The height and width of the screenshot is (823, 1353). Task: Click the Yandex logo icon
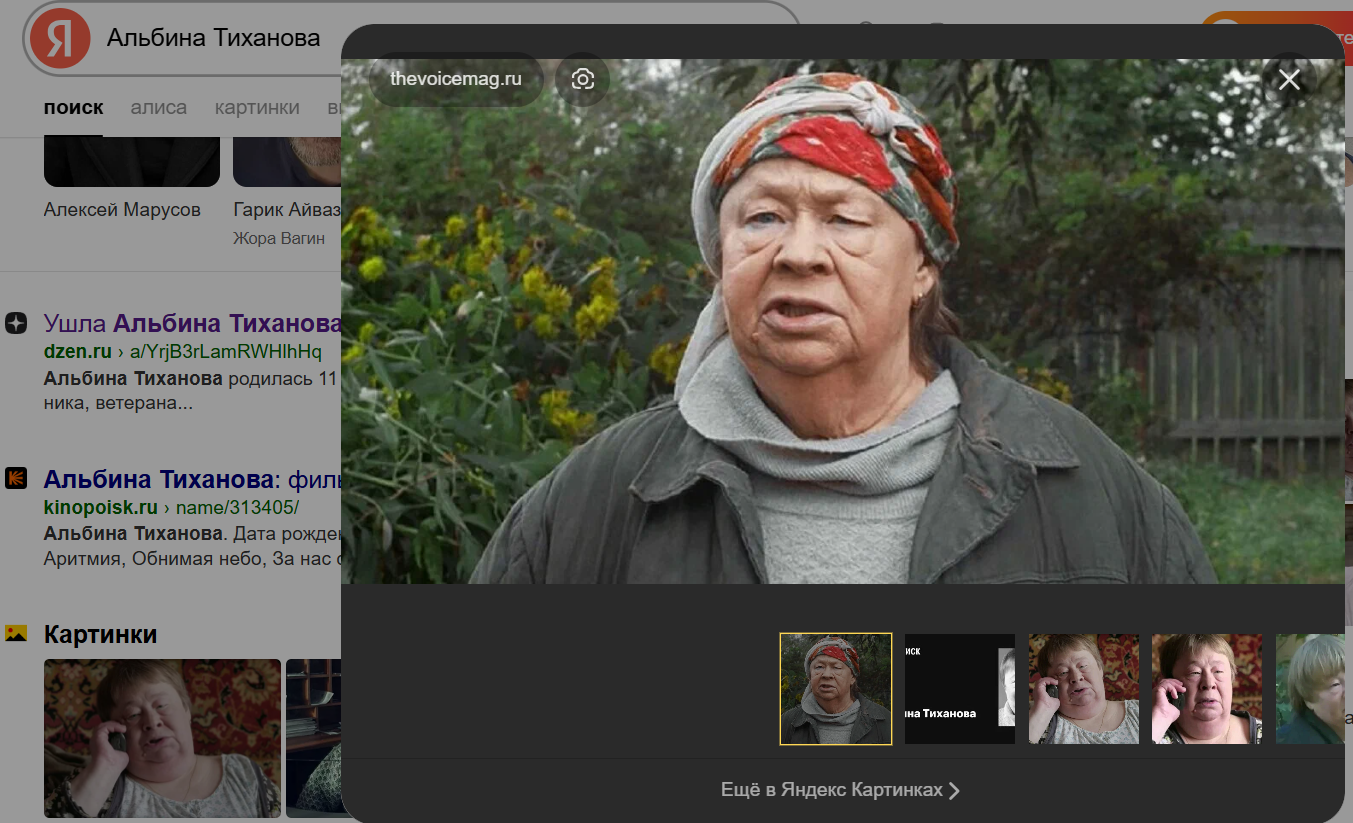coord(60,39)
